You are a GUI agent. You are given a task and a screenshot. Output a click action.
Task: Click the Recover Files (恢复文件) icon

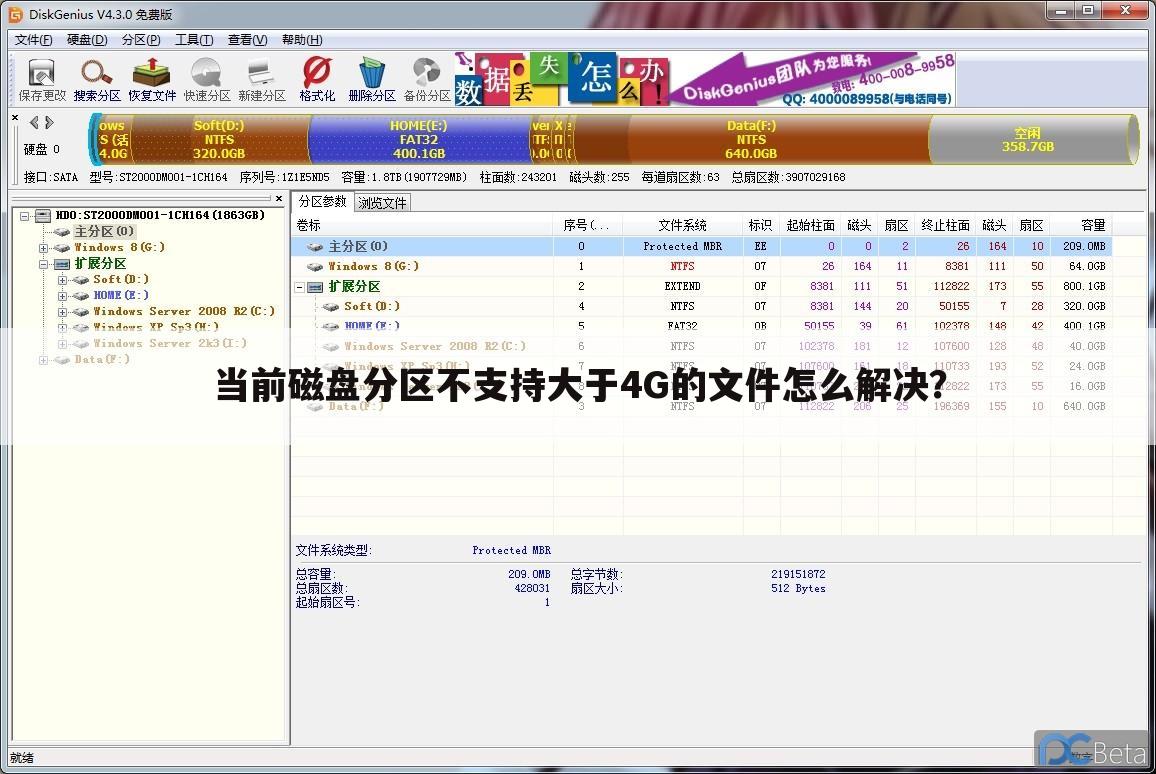point(152,80)
